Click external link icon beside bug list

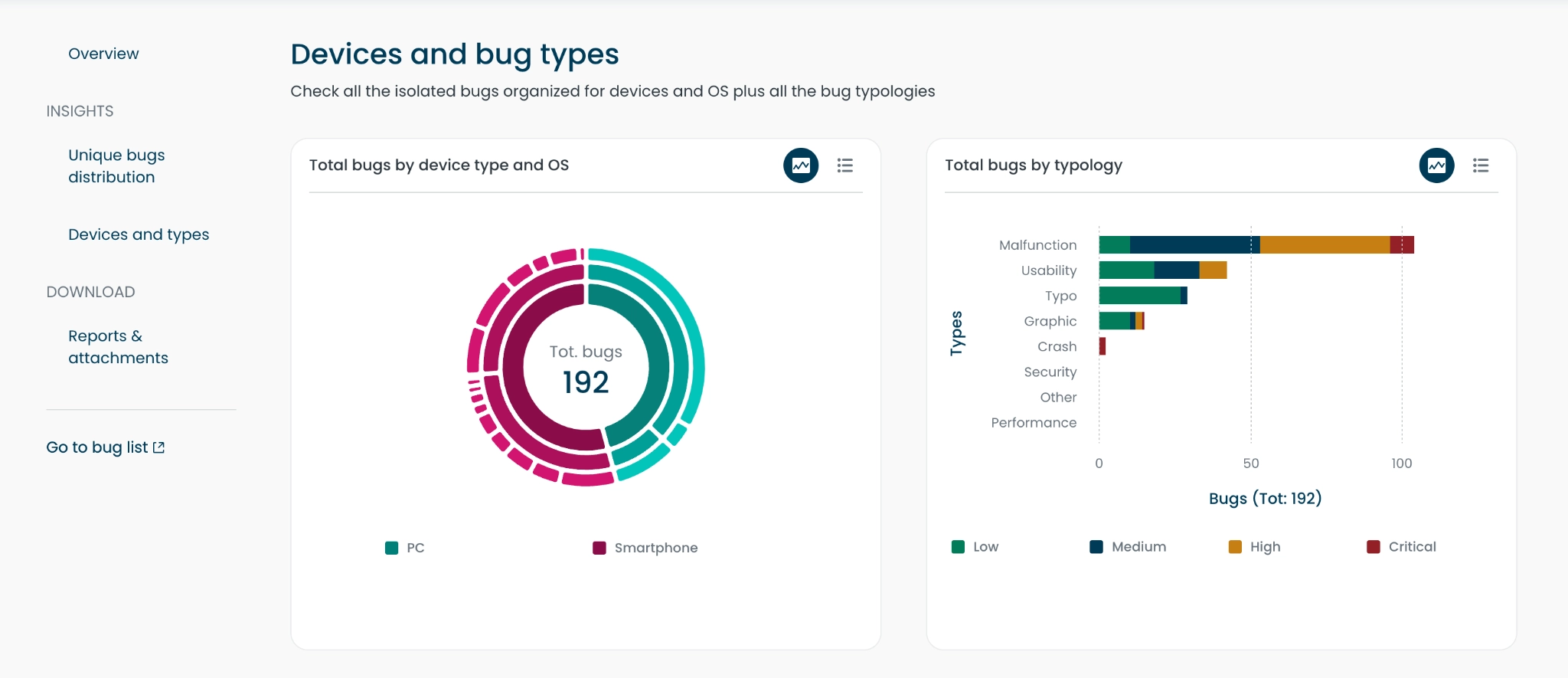(x=158, y=447)
